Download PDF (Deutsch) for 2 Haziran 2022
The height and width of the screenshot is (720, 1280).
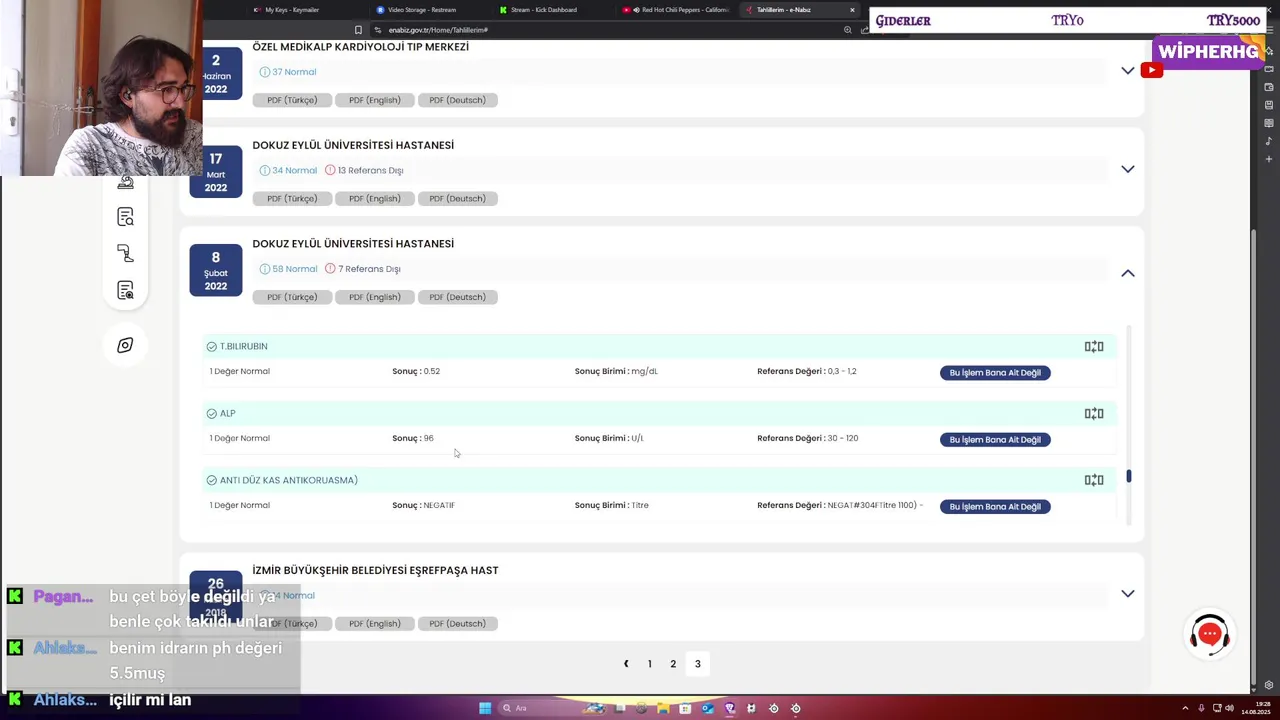tap(457, 100)
